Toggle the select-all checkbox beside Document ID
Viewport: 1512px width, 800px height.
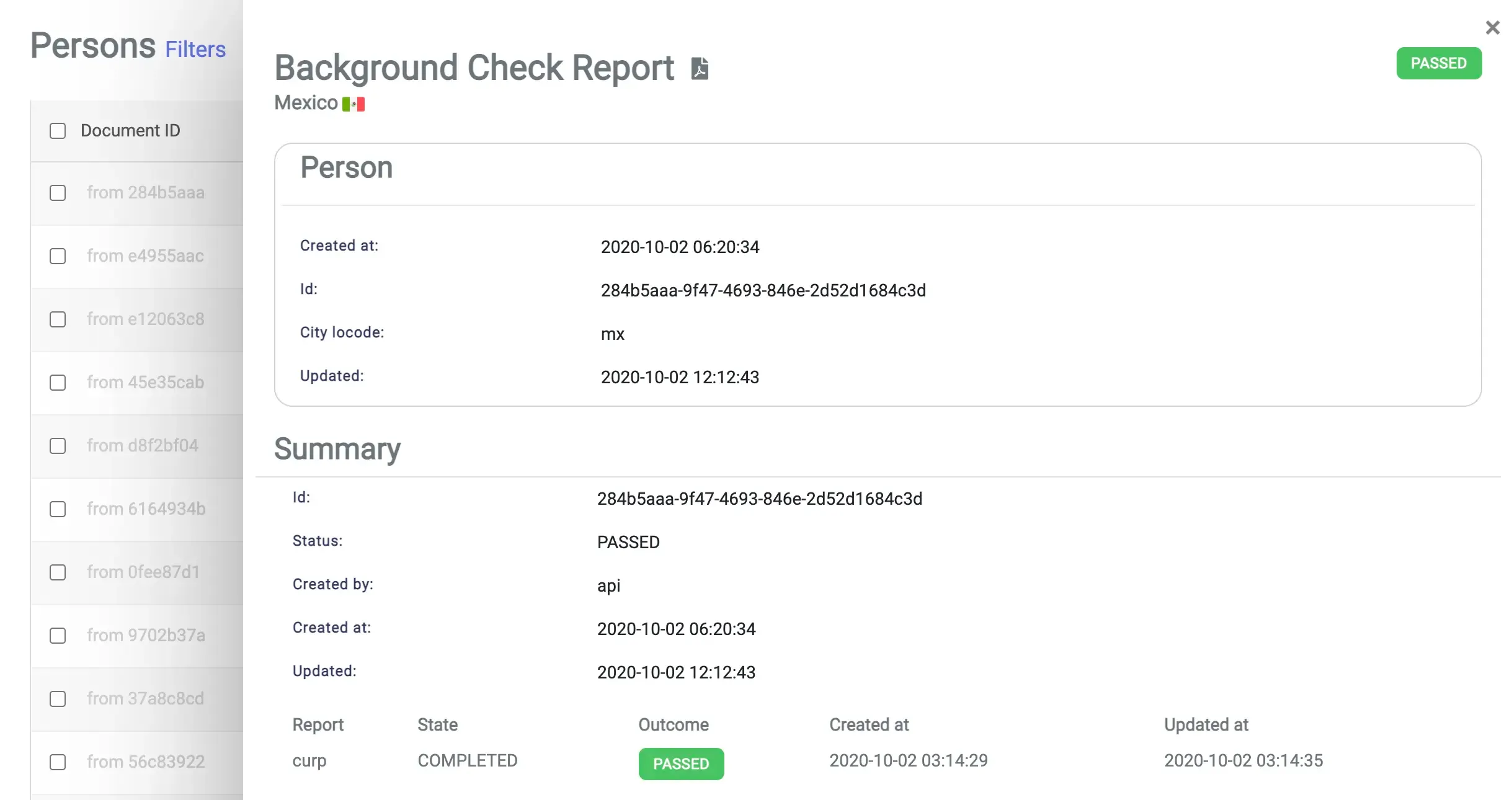coord(57,131)
